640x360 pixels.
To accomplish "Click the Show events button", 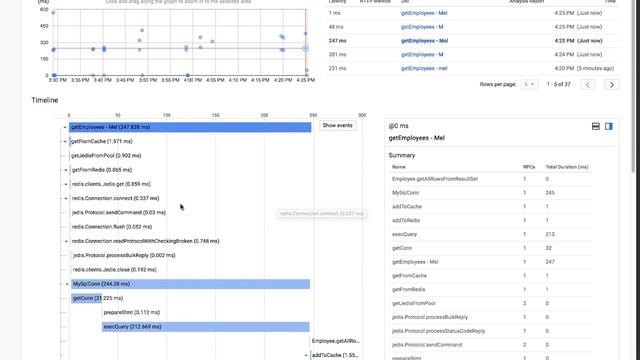I will tap(337, 126).
